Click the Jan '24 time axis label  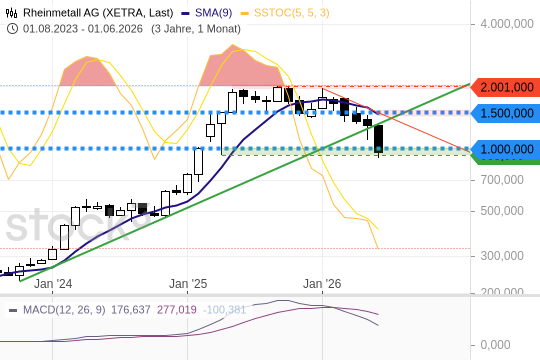[53, 284]
